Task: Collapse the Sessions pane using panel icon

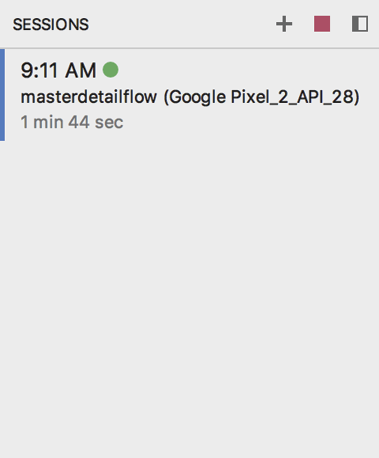Action: point(360,24)
